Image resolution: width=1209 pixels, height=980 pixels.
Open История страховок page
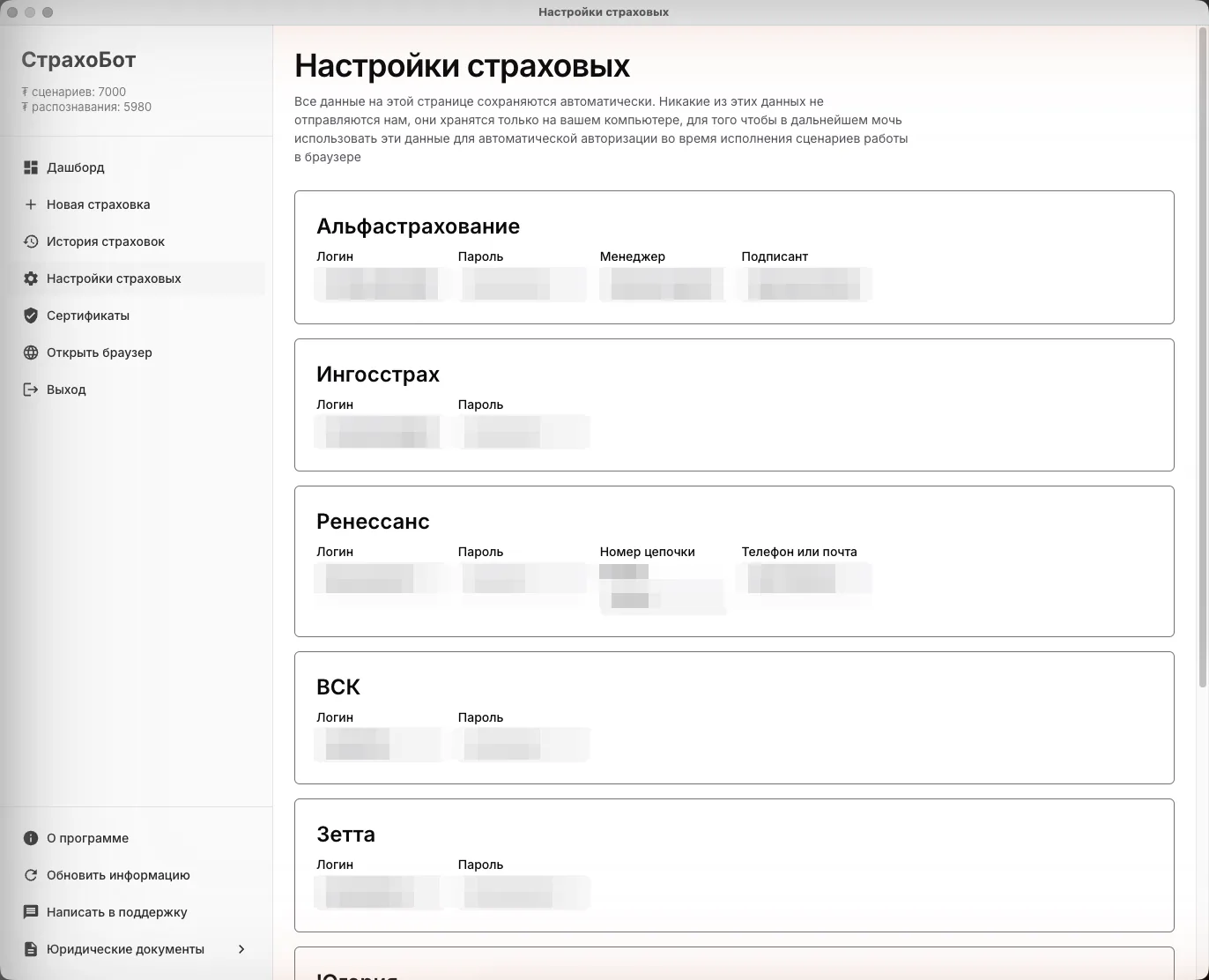pos(137,241)
